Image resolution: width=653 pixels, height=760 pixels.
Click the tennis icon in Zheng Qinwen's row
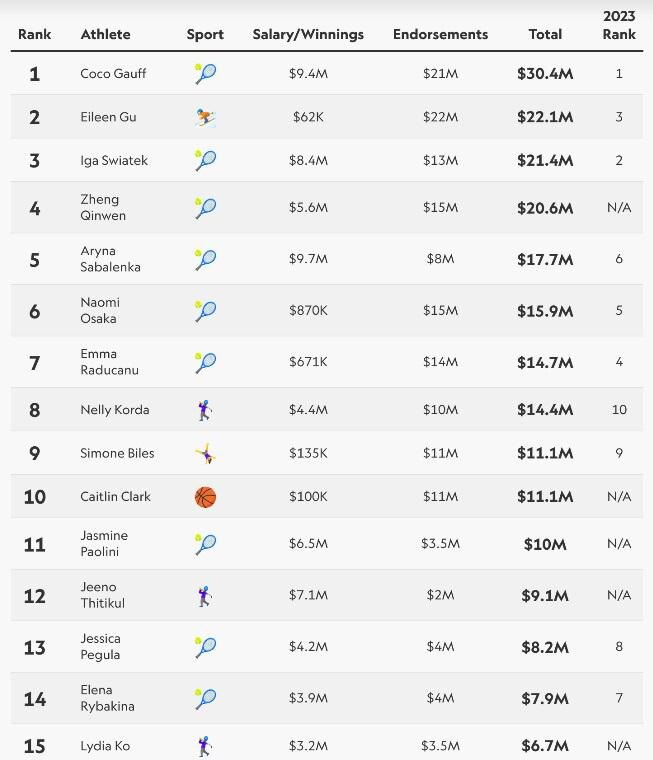(x=206, y=208)
